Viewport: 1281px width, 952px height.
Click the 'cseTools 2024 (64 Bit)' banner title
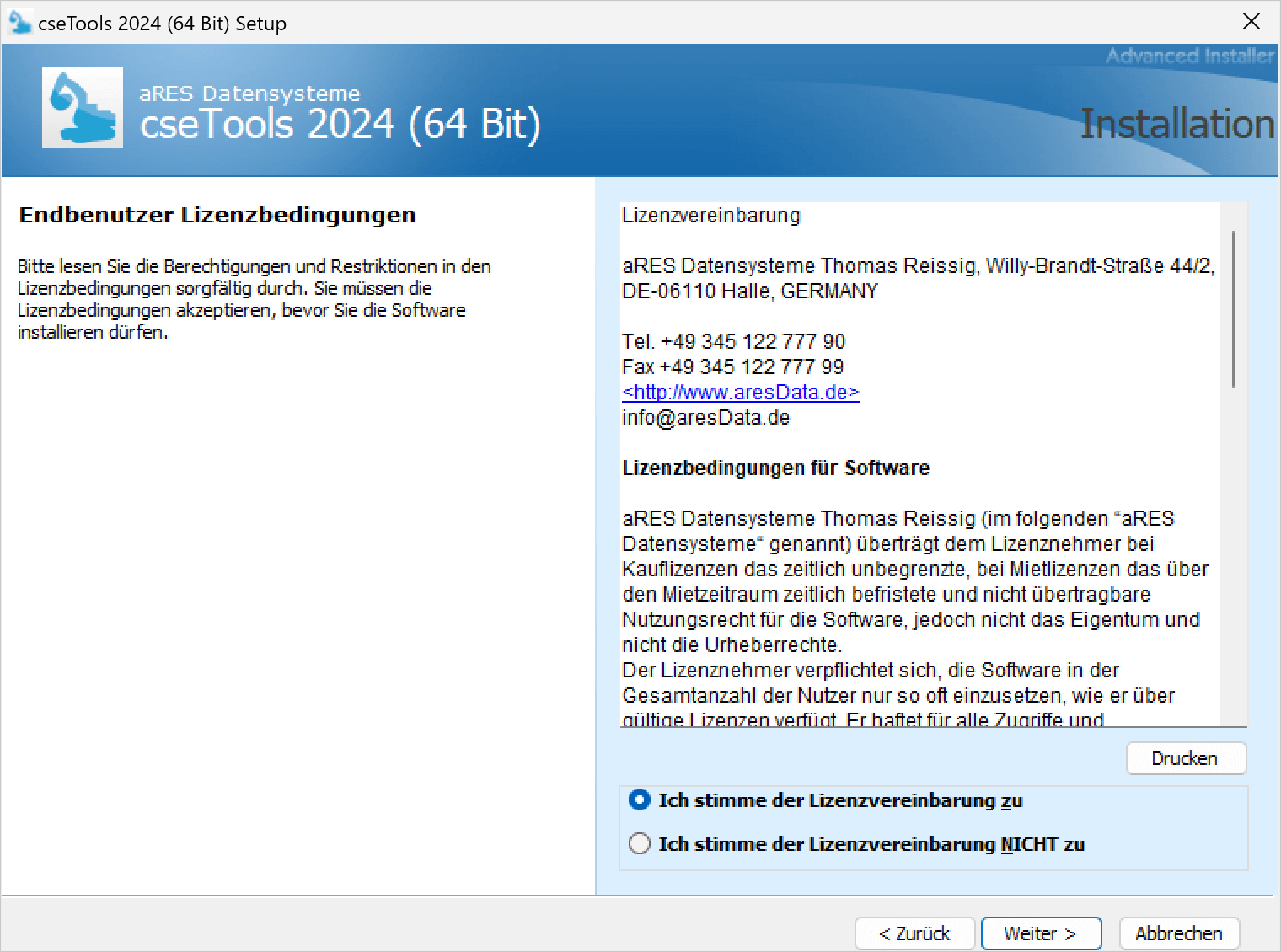click(340, 125)
